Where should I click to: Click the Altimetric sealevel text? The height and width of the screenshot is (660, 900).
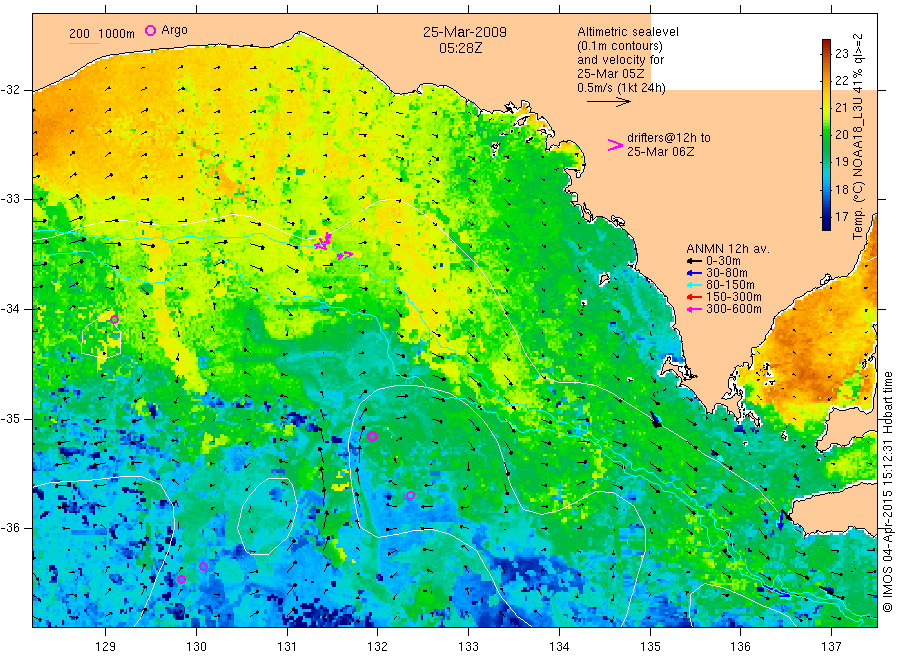(x=628, y=32)
